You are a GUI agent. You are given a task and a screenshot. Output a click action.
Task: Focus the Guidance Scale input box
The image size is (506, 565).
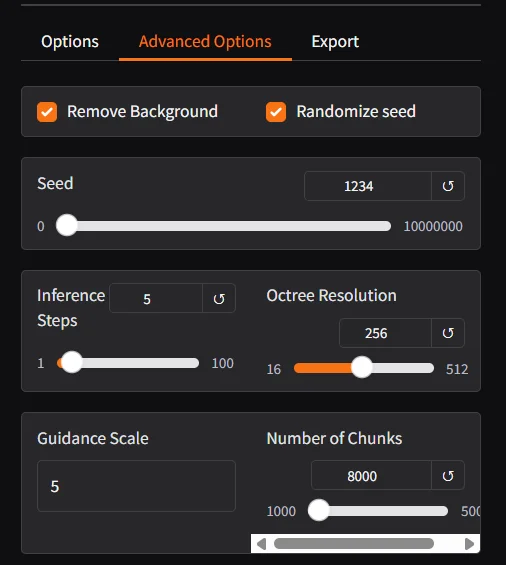tap(136, 486)
